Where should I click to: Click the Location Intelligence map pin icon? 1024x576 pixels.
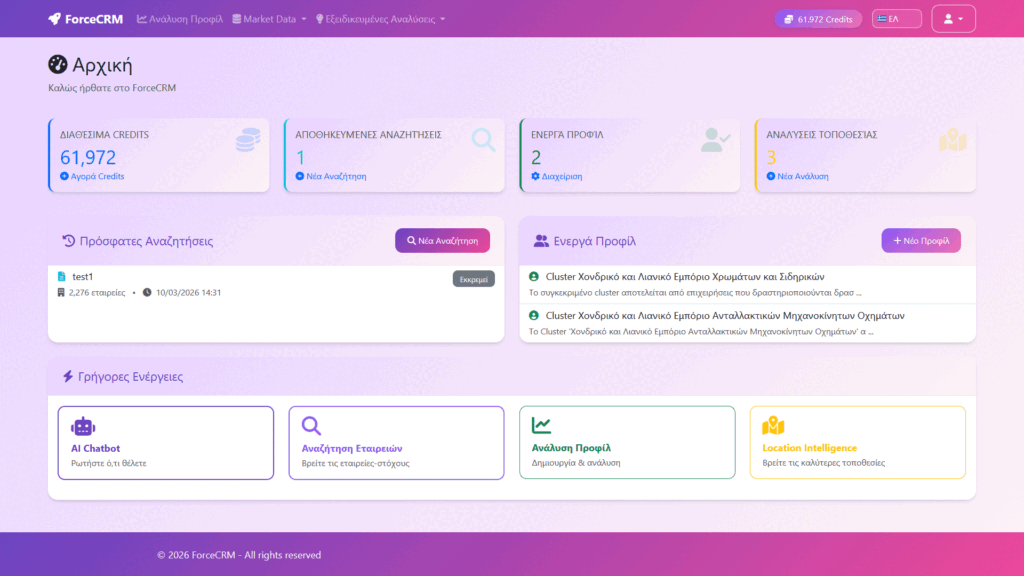click(x=773, y=426)
